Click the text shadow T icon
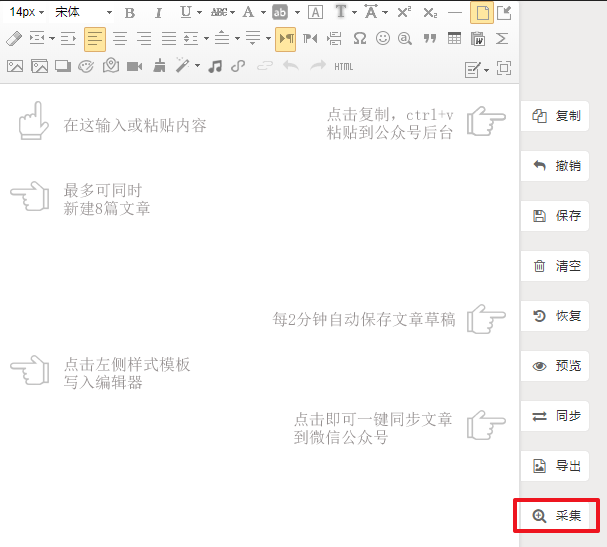Viewport: 607px width, 547px height. pos(341,12)
